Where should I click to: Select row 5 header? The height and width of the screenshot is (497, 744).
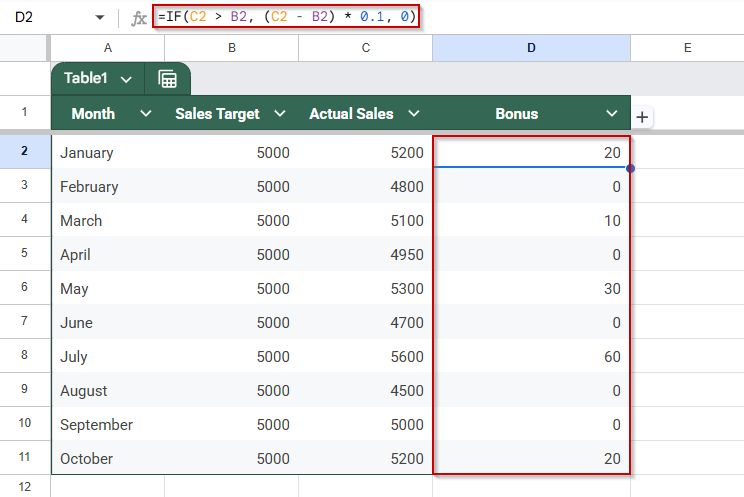pyautogui.click(x=24, y=253)
